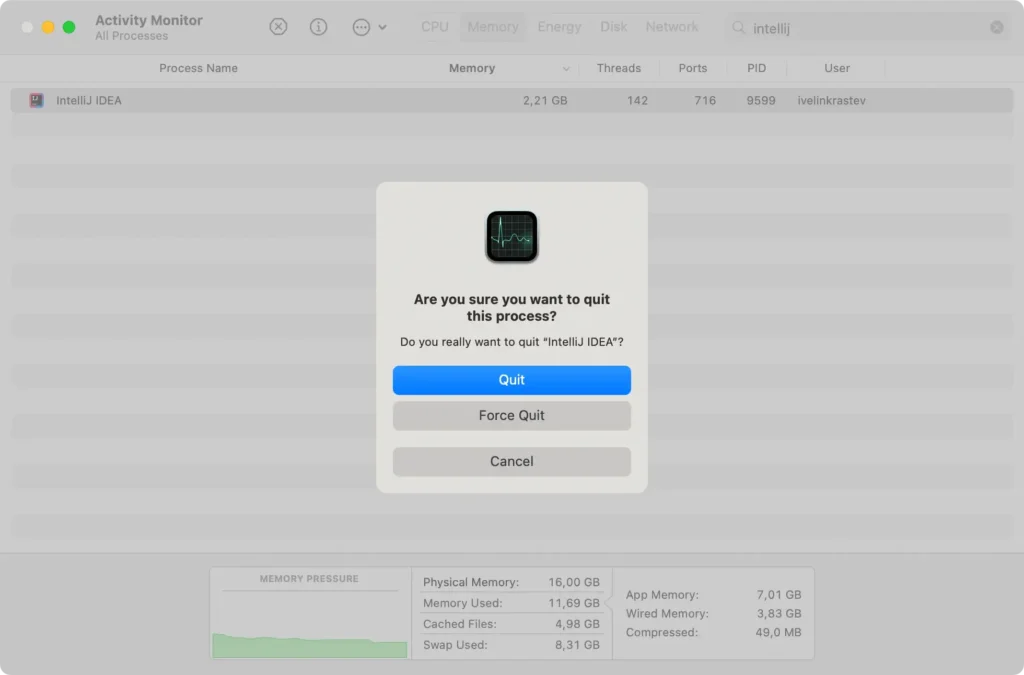This screenshot has height=675, width=1024.
Task: Toggle the Memory column sort arrow
Action: coord(566,69)
